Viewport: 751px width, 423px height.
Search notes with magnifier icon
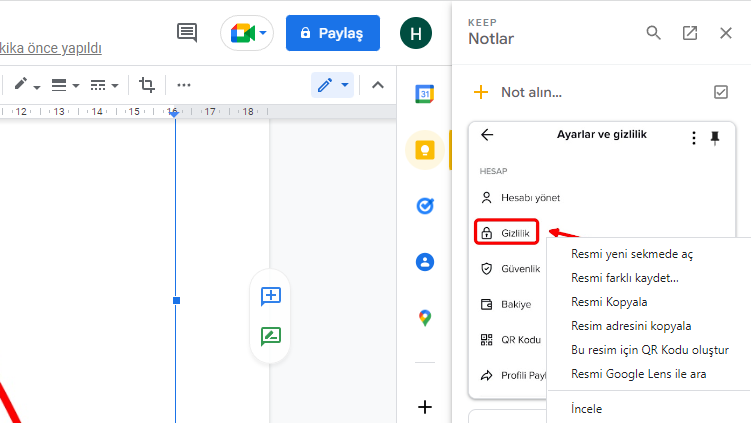(x=654, y=33)
